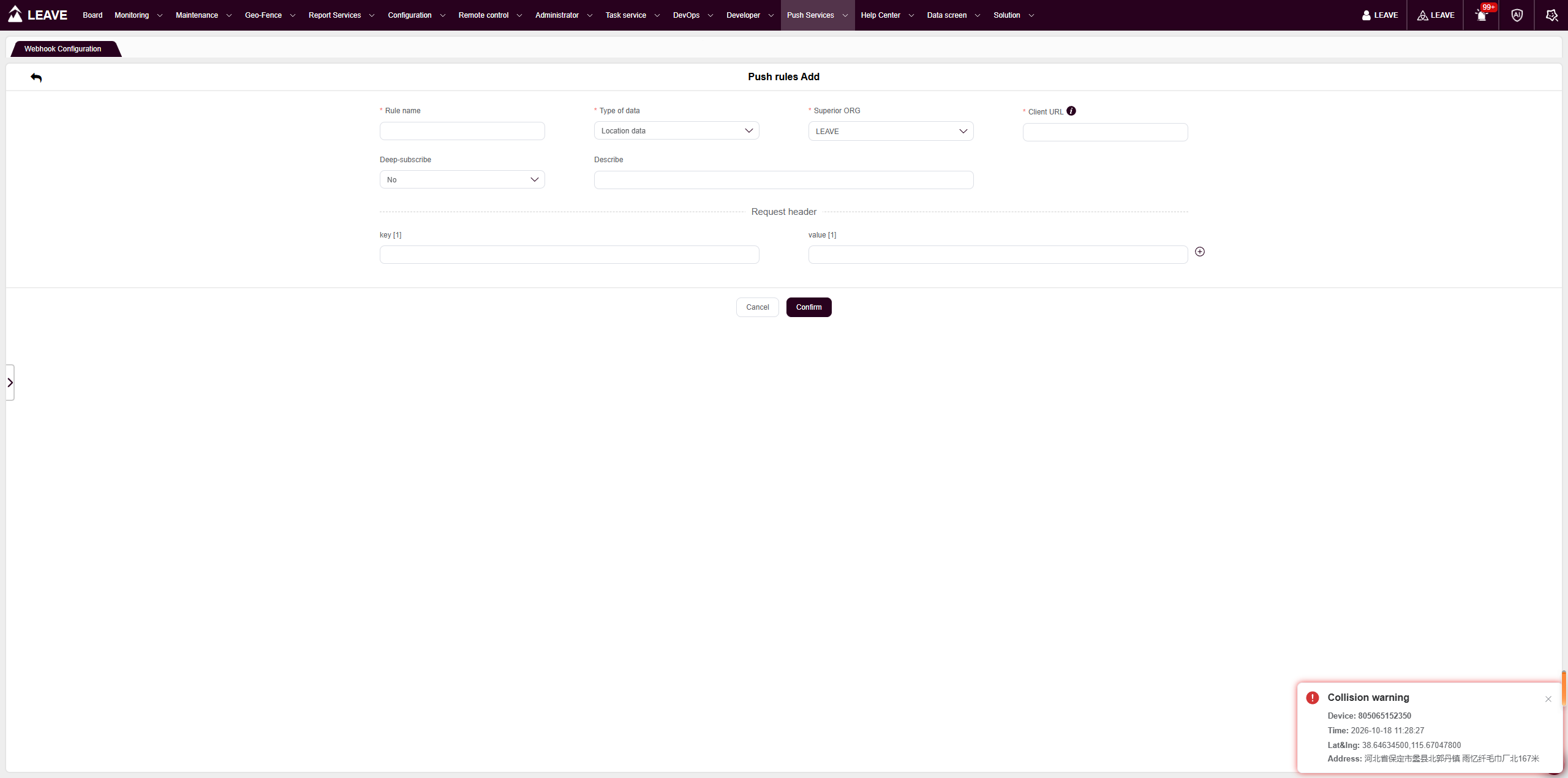Screen dimensions: 1568x778
Task: Expand the left side panel arrow
Action: coord(10,383)
